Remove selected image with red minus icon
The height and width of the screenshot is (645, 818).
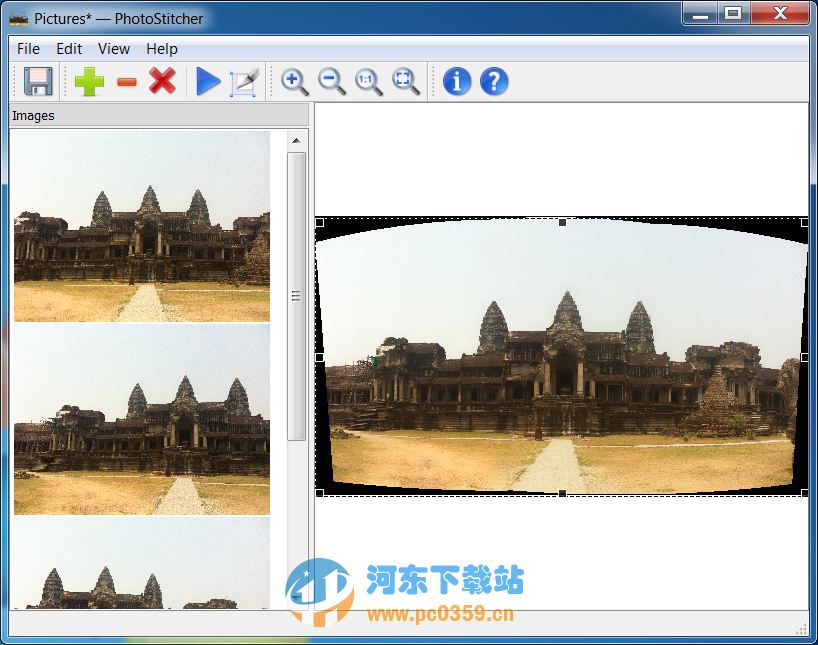coord(126,83)
